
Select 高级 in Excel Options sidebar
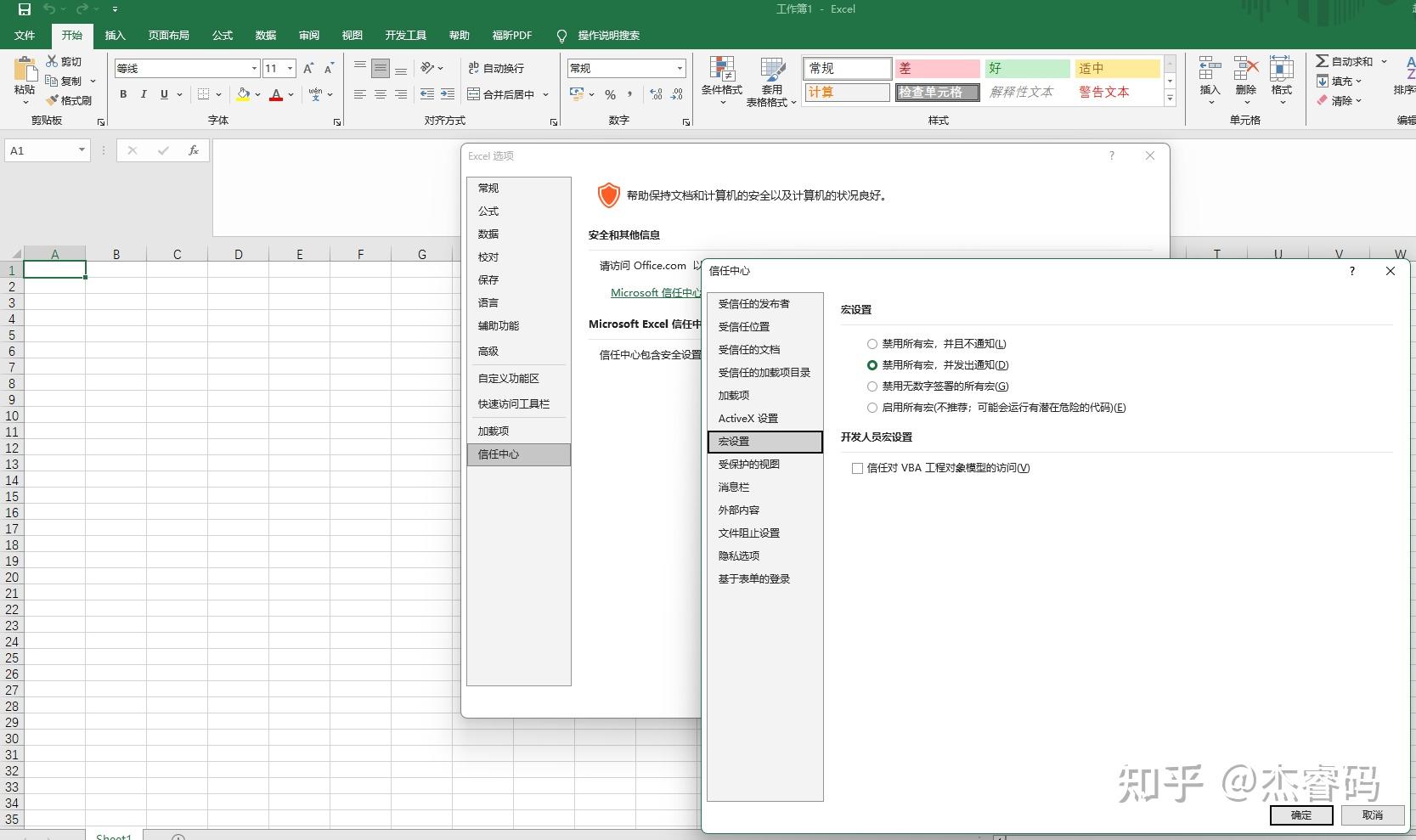pos(518,351)
